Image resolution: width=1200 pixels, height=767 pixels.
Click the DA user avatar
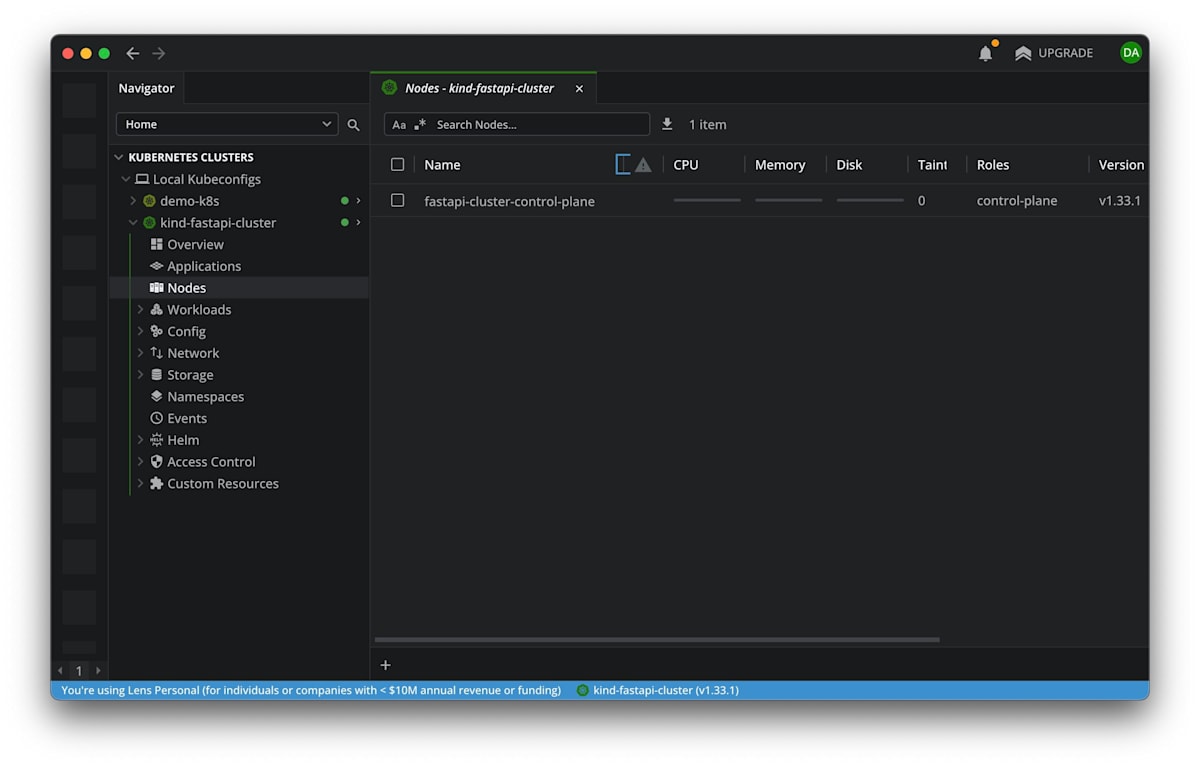pos(1130,53)
